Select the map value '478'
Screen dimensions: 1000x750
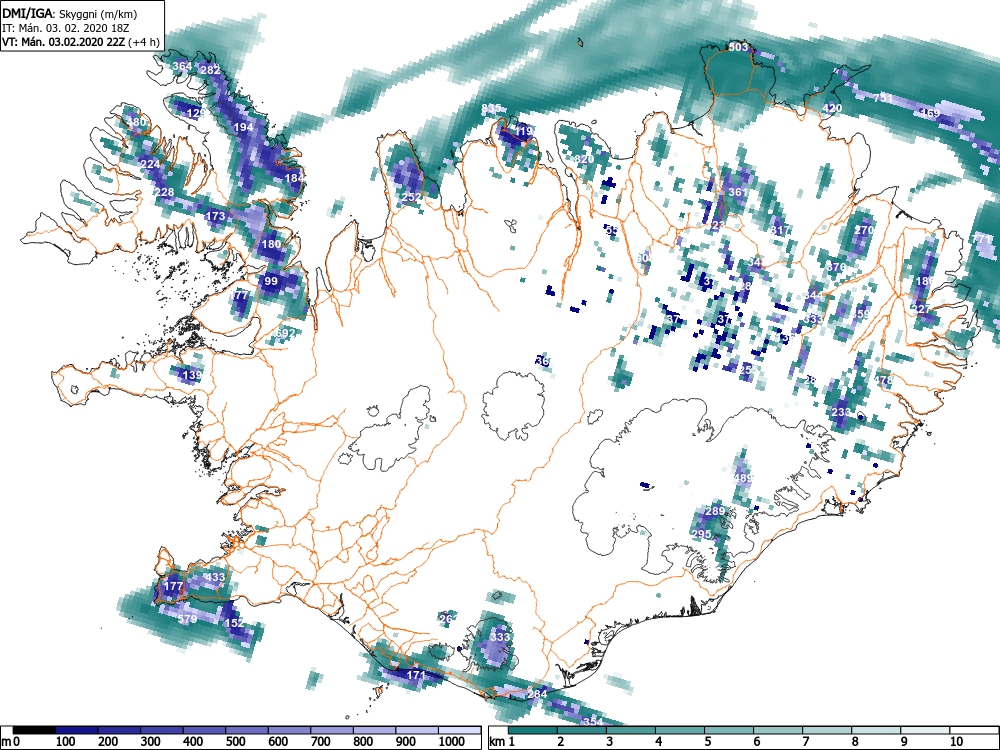pyautogui.click(x=884, y=380)
